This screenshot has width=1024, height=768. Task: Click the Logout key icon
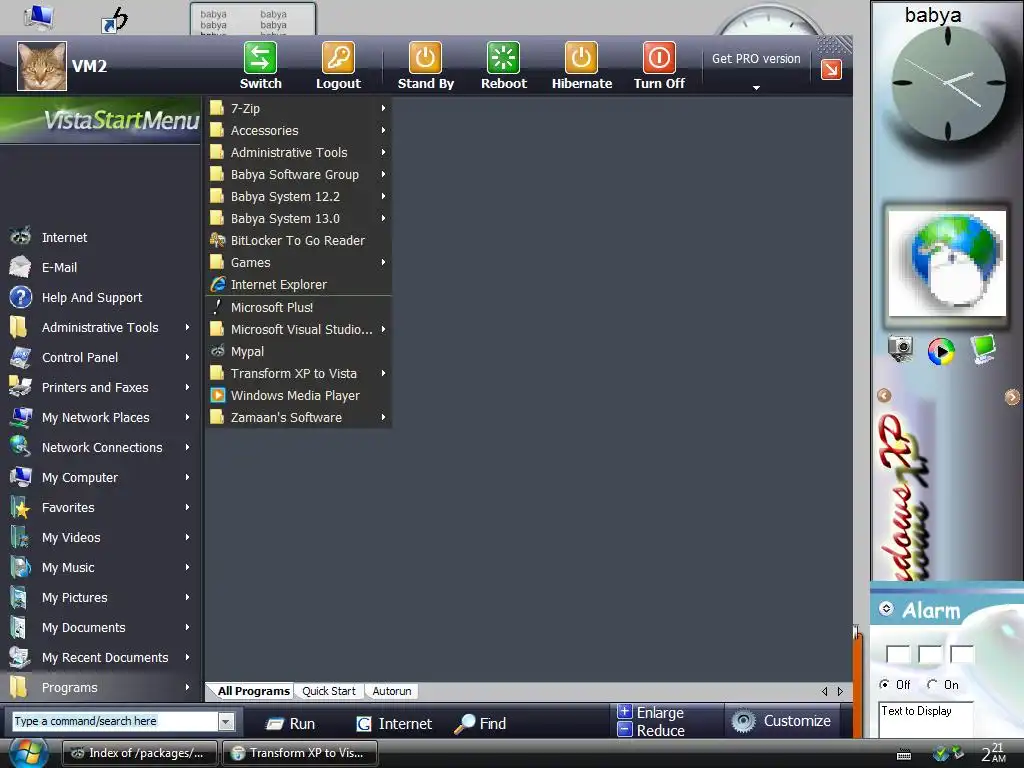[338, 57]
